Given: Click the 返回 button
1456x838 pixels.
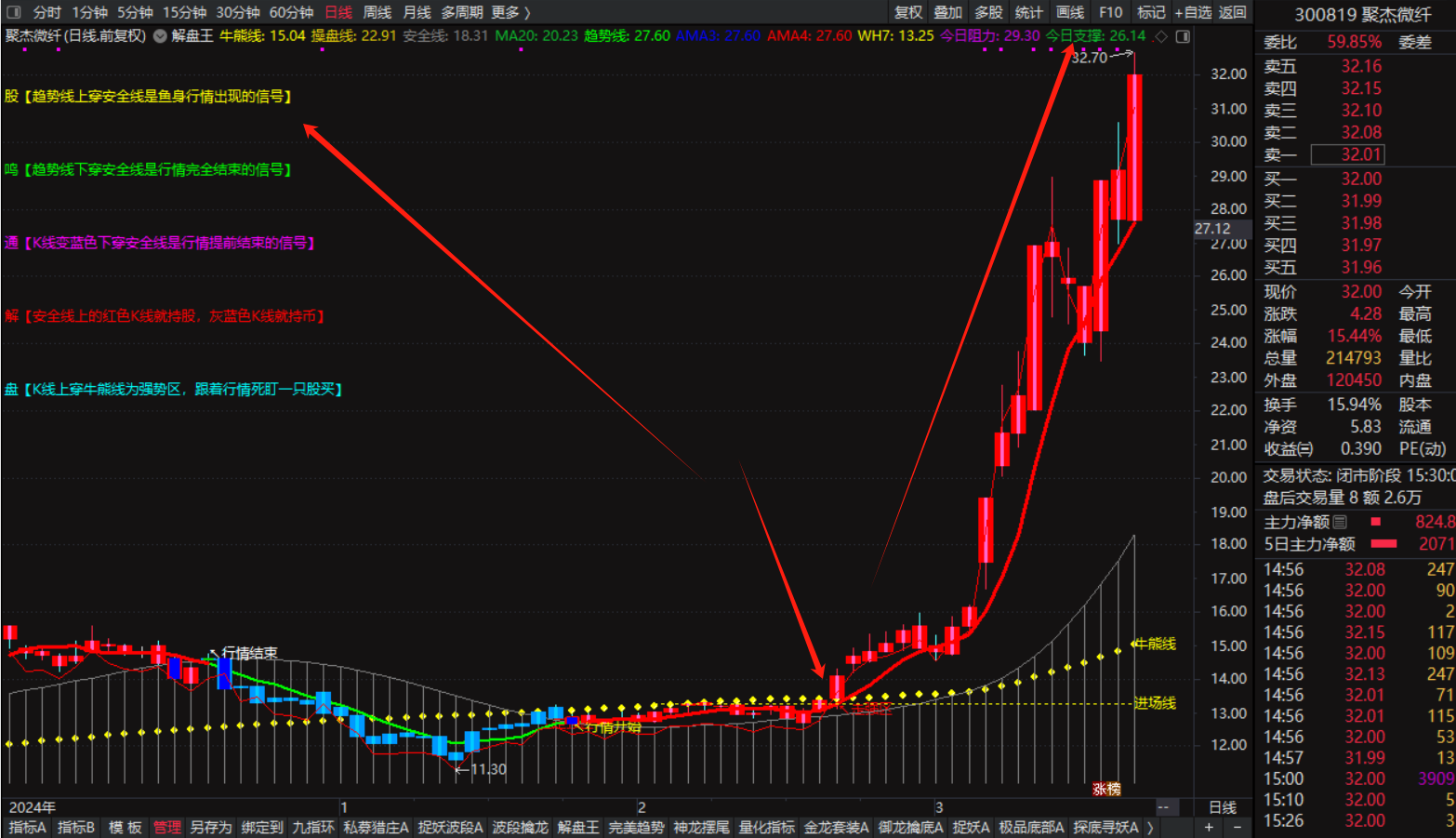Looking at the screenshot, I should pyautogui.click(x=1233, y=12).
